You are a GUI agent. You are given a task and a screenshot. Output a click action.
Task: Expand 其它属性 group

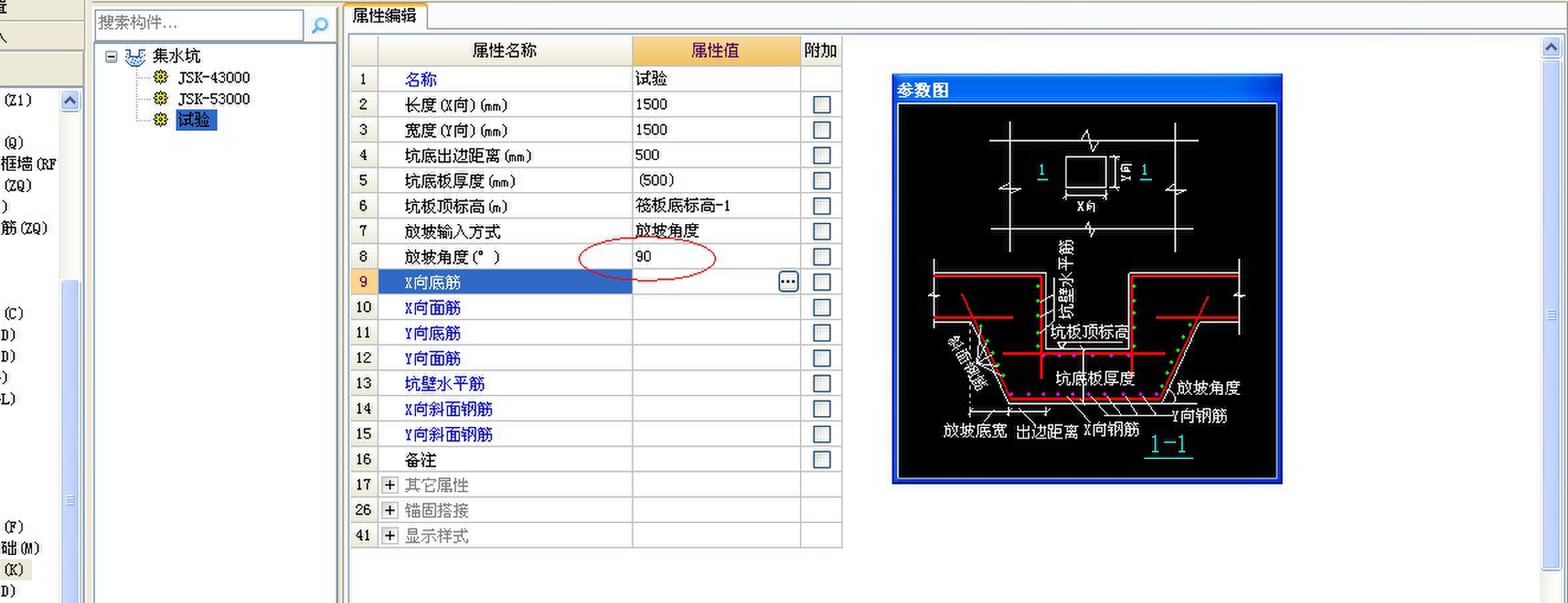click(390, 485)
